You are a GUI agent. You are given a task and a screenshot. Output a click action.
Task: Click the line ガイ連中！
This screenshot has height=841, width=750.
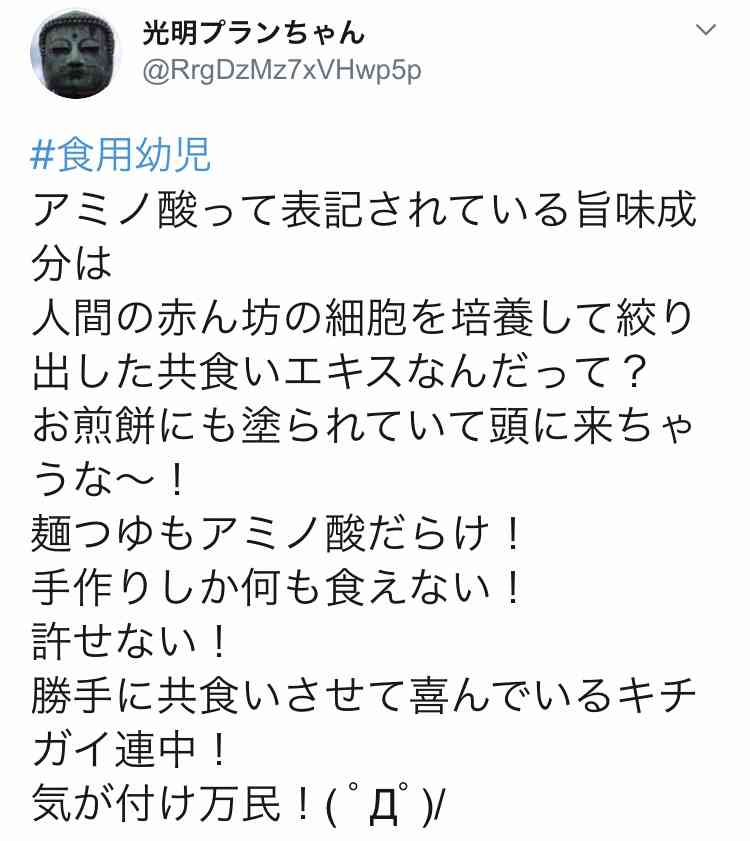(x=129, y=751)
